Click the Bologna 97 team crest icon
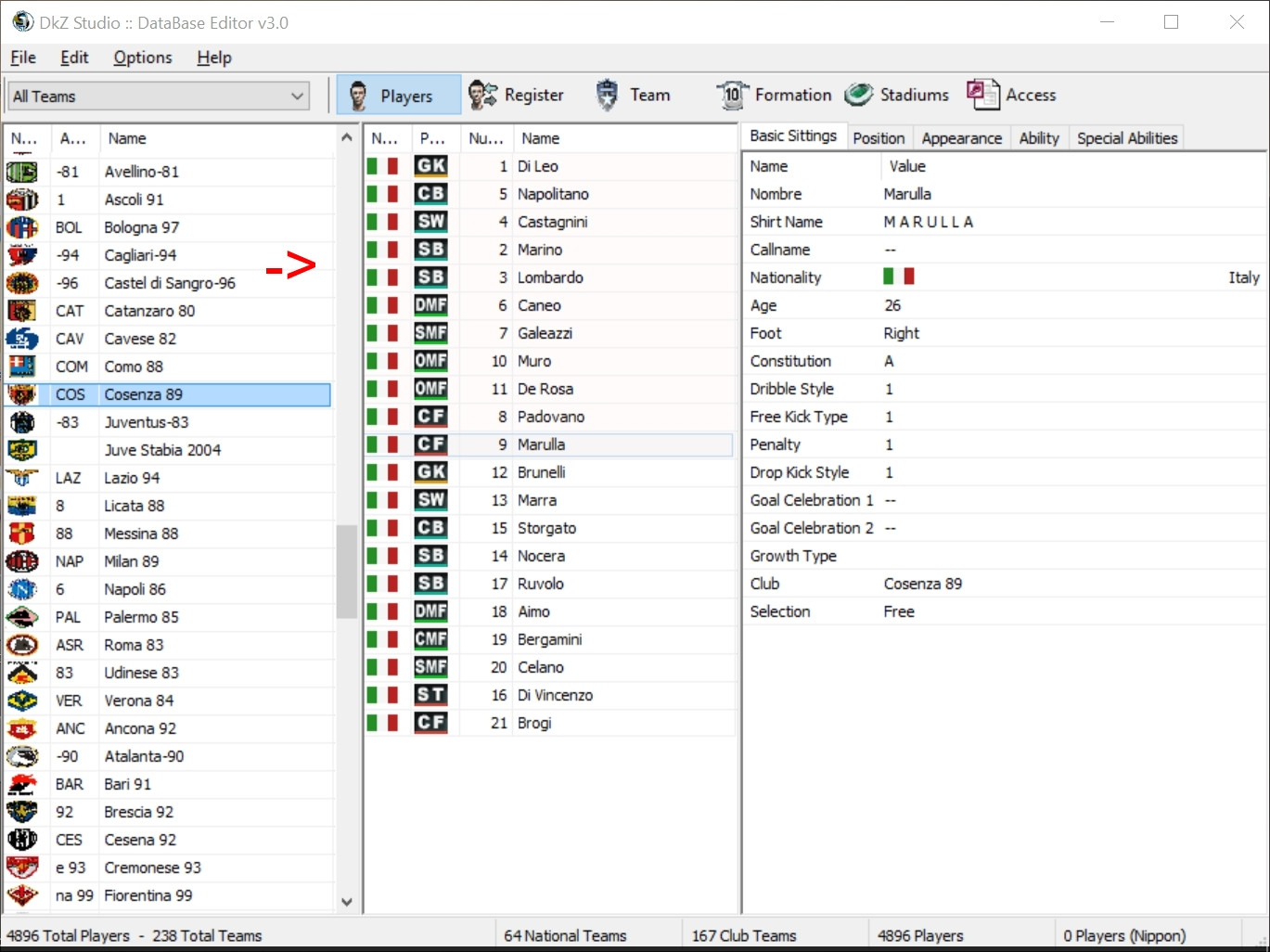The image size is (1270, 952). 22,227
